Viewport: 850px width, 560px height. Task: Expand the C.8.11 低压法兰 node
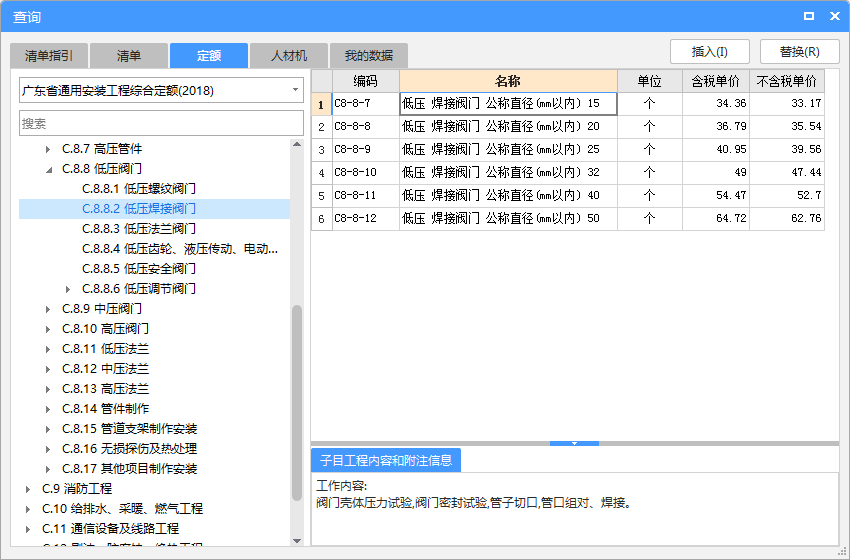(48, 350)
